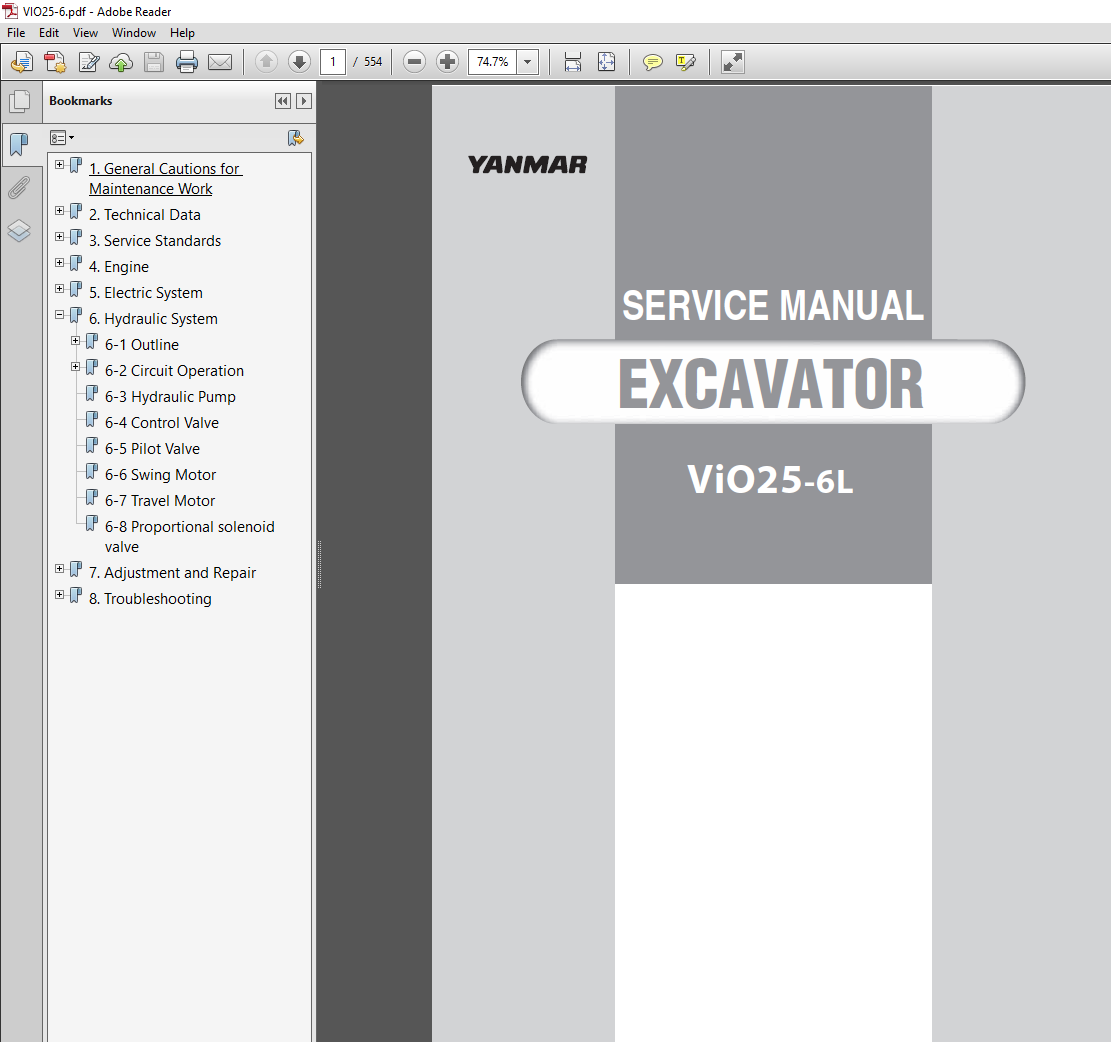
Task: Open the Window menu
Action: [x=134, y=33]
